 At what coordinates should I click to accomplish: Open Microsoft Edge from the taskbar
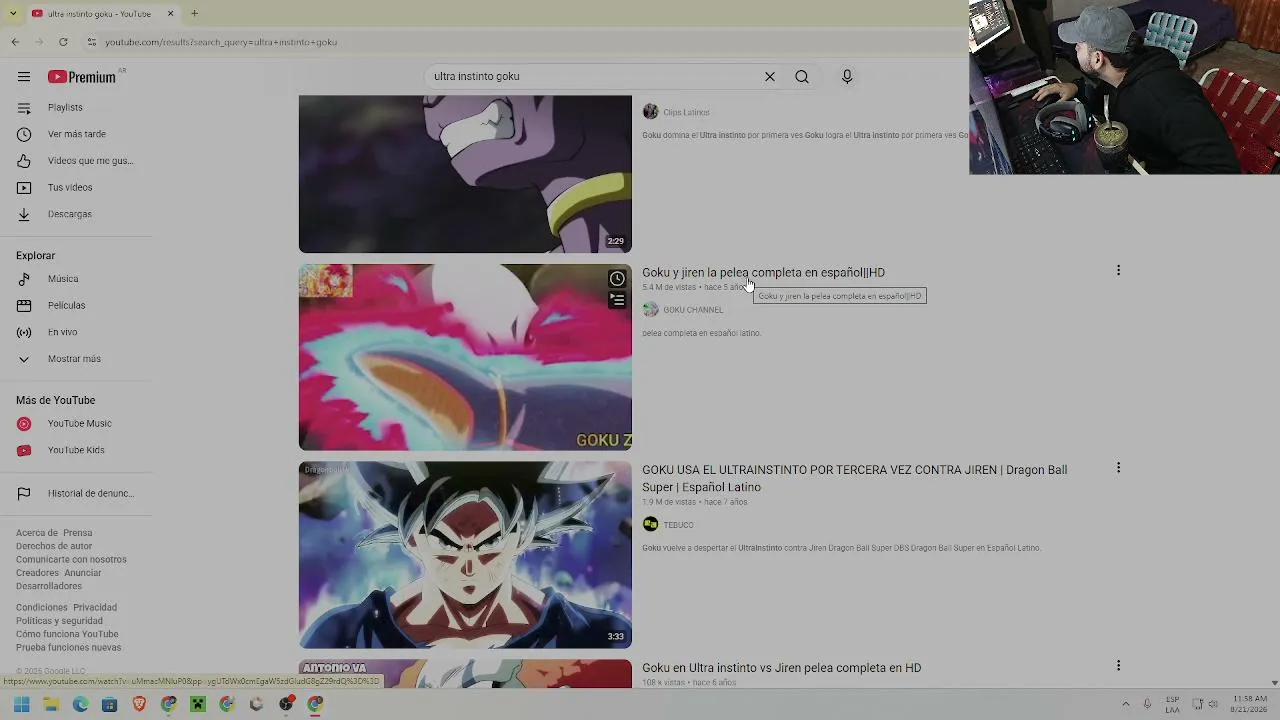tap(80, 704)
